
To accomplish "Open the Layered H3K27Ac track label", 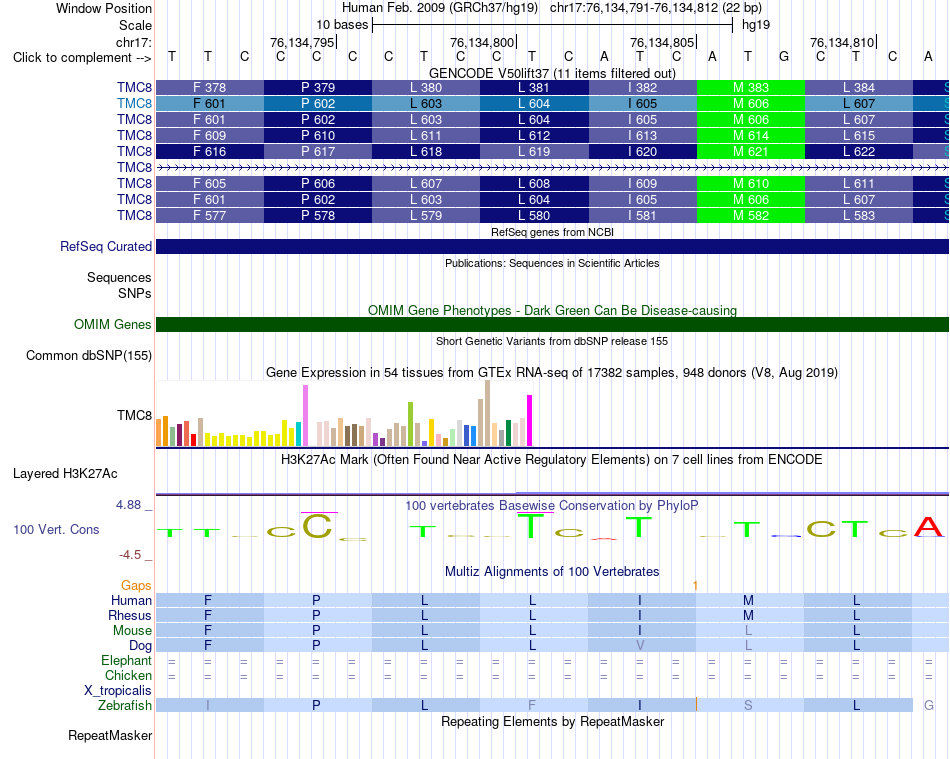I will (65, 474).
